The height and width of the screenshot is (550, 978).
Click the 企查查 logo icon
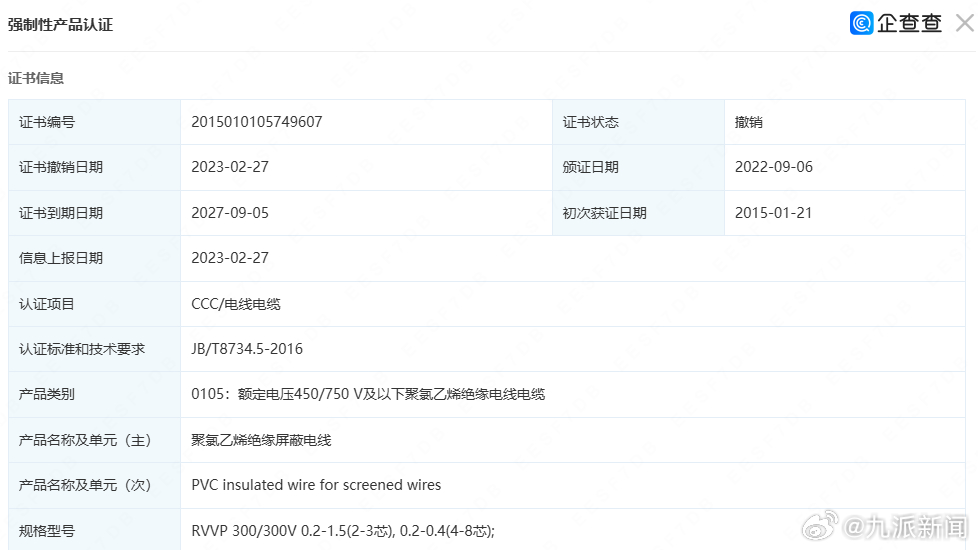coord(861,23)
